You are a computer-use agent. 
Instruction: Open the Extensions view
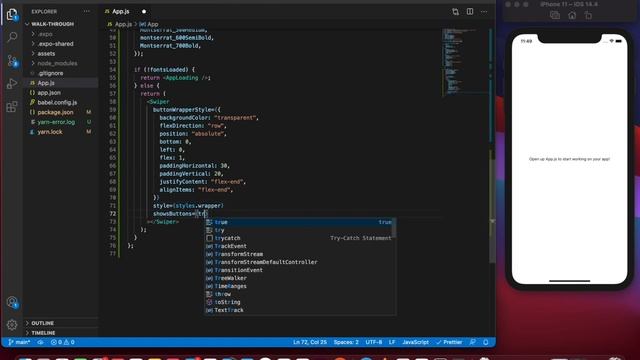point(12,107)
